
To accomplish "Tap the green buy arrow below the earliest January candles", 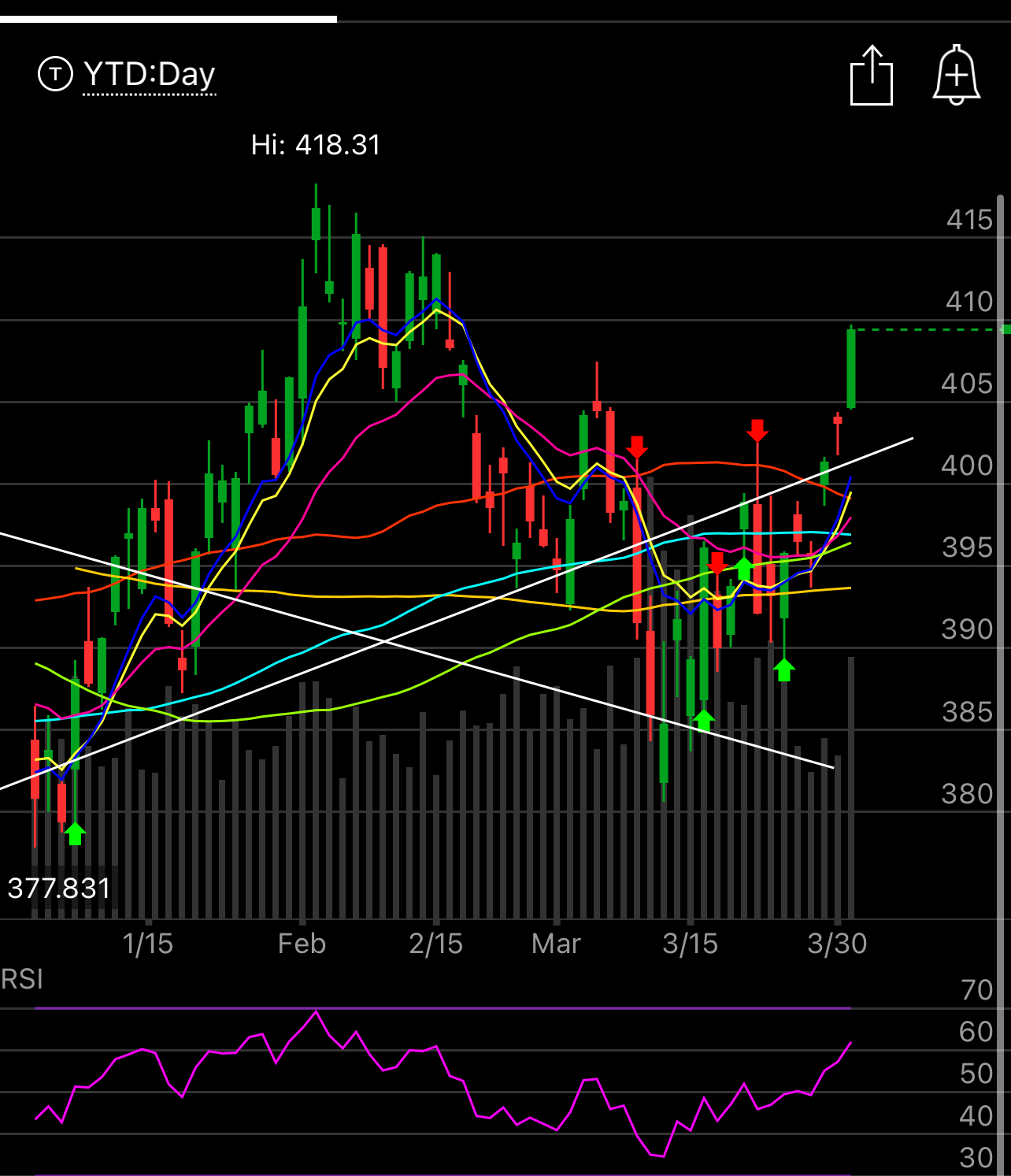I will [x=75, y=833].
